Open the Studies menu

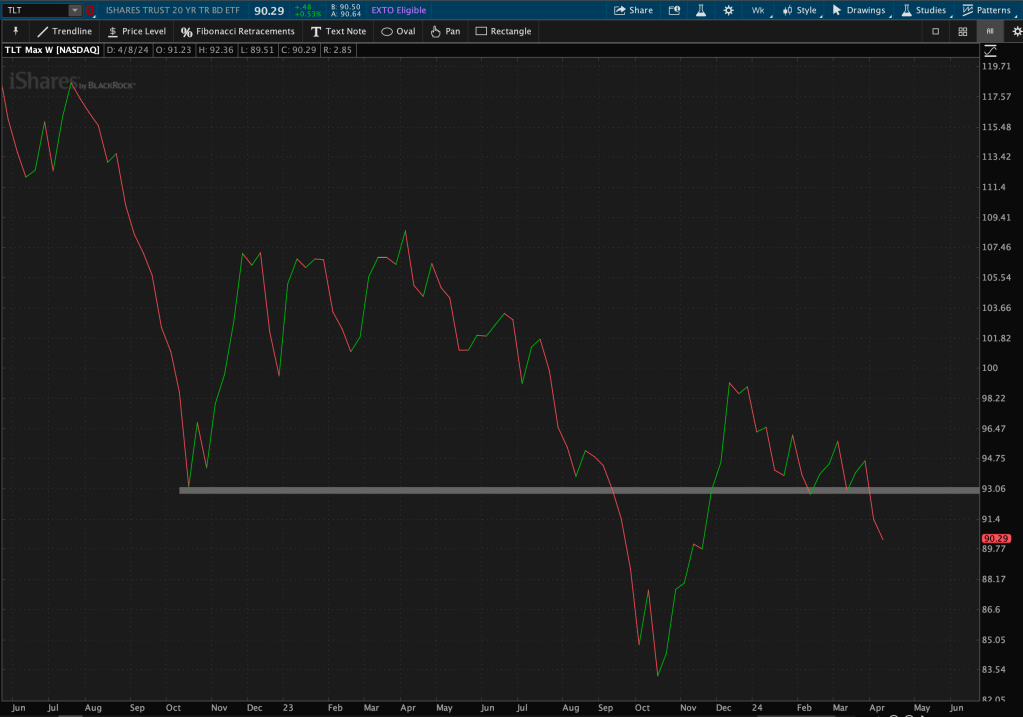tap(923, 10)
